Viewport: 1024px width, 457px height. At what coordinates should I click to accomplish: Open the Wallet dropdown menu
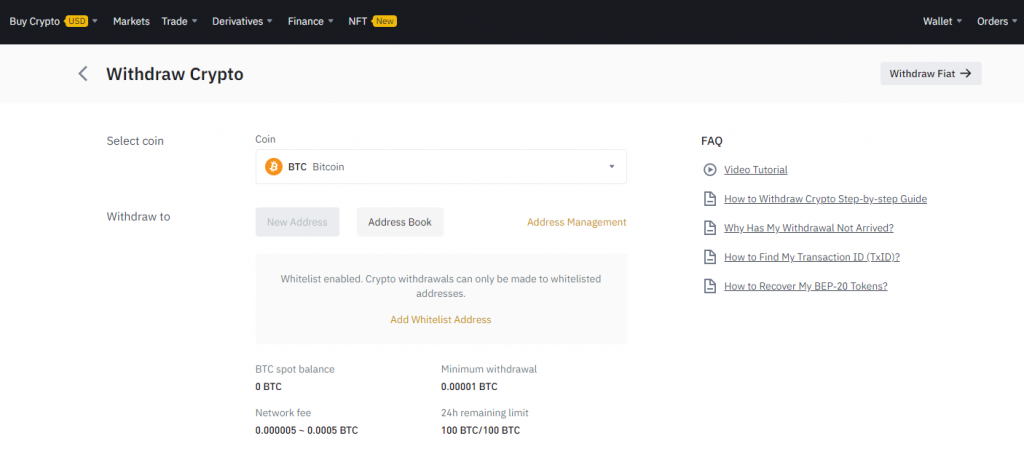pyautogui.click(x=942, y=22)
